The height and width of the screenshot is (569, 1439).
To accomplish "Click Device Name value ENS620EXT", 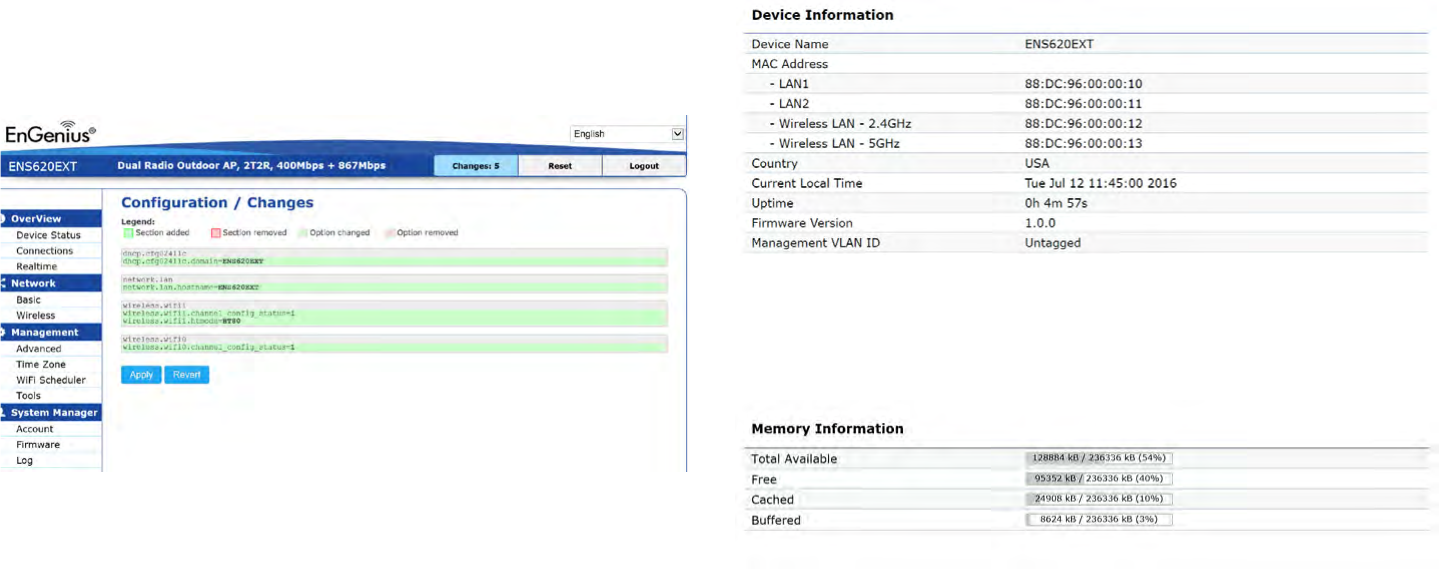I will pyautogui.click(x=1060, y=44).
